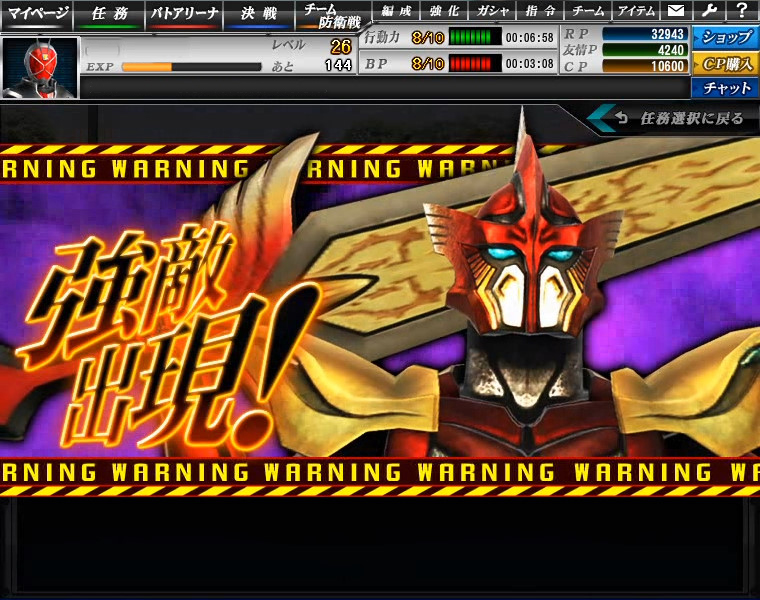Go to the 任務 tab
Screen dimensions: 760x600
(110, 14)
